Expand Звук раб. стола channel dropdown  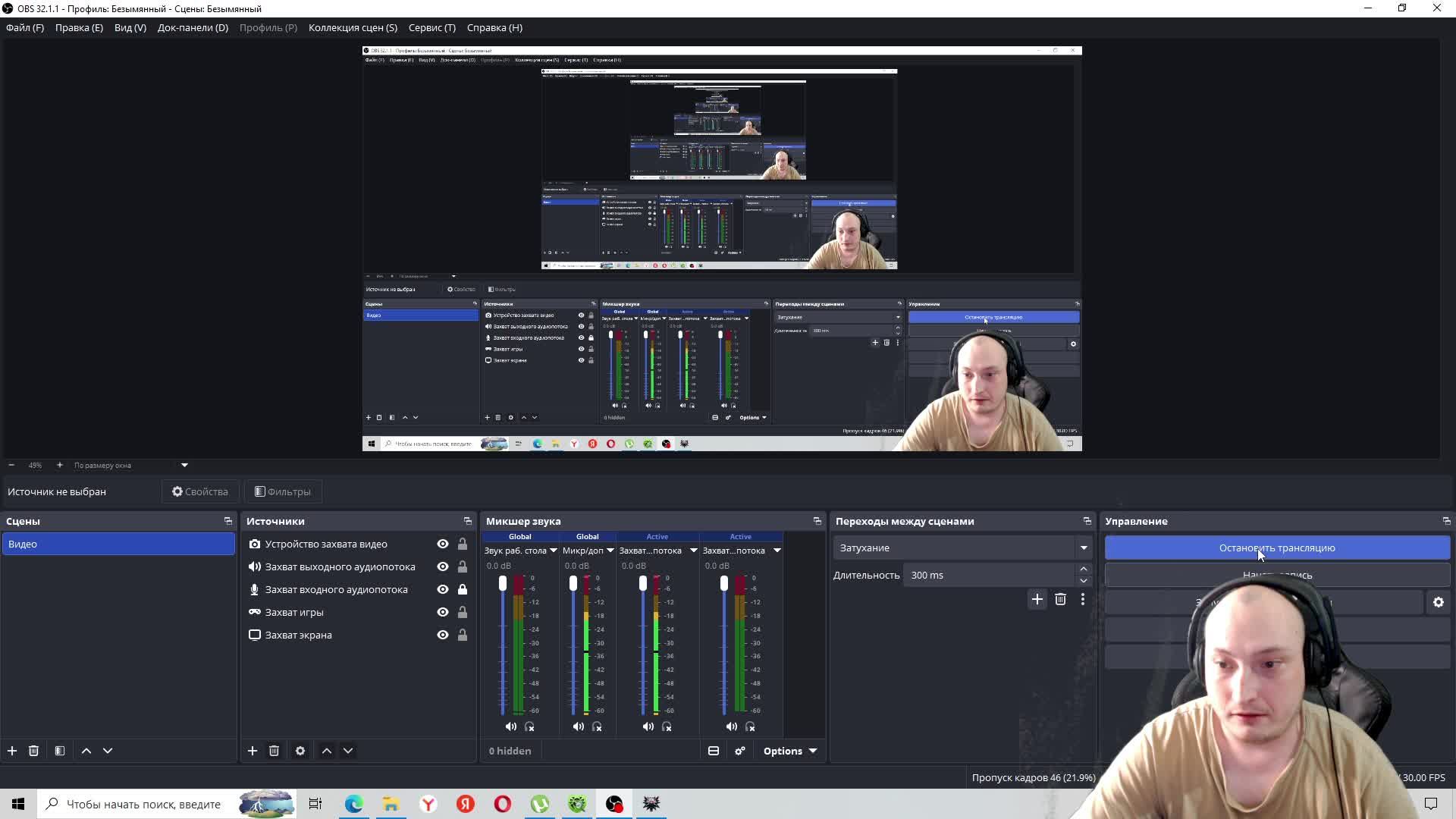(x=554, y=551)
